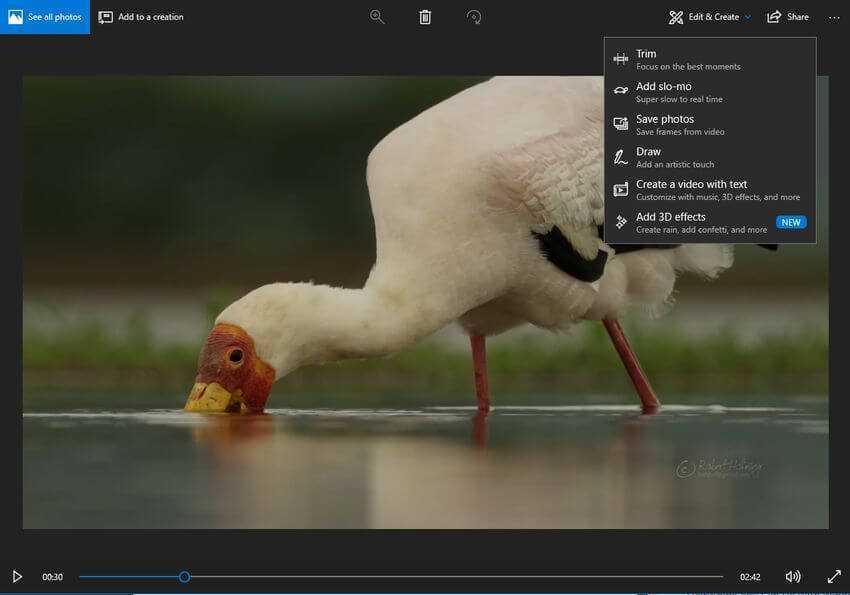Collapse the Edit & Create dropdown arrow

[x=748, y=17]
